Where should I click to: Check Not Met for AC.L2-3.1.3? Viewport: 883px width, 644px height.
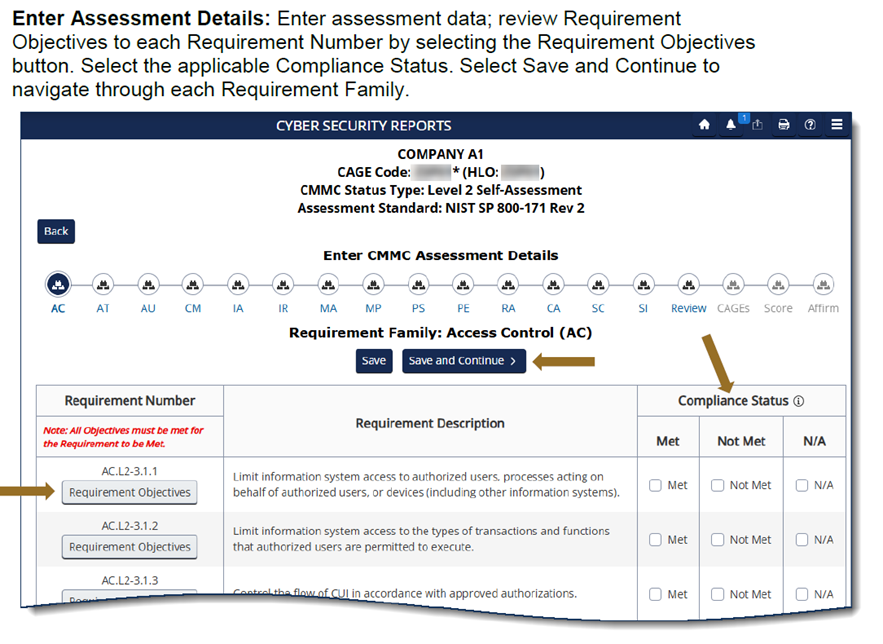coord(717,594)
